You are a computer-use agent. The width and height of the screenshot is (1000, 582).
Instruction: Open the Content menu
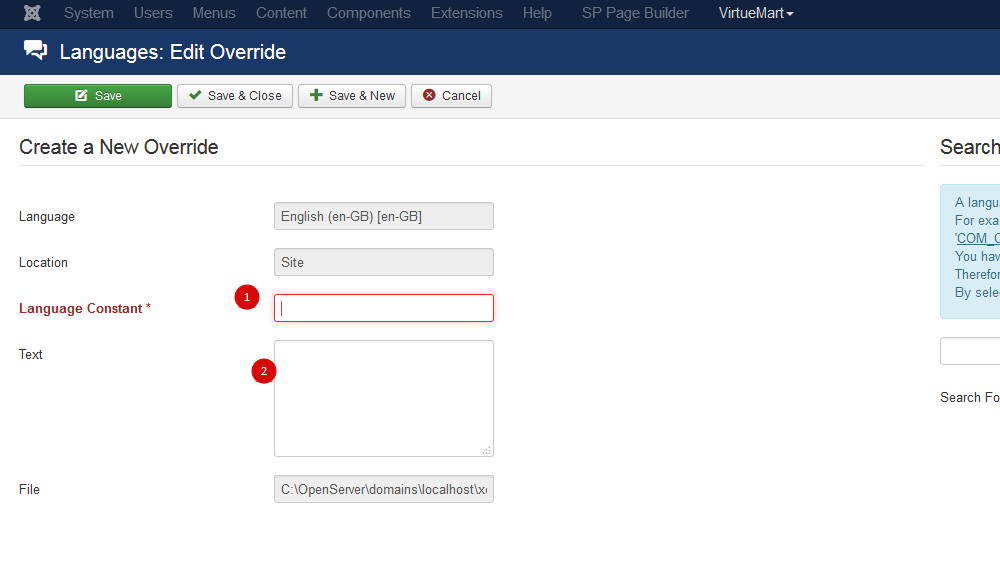[x=281, y=13]
